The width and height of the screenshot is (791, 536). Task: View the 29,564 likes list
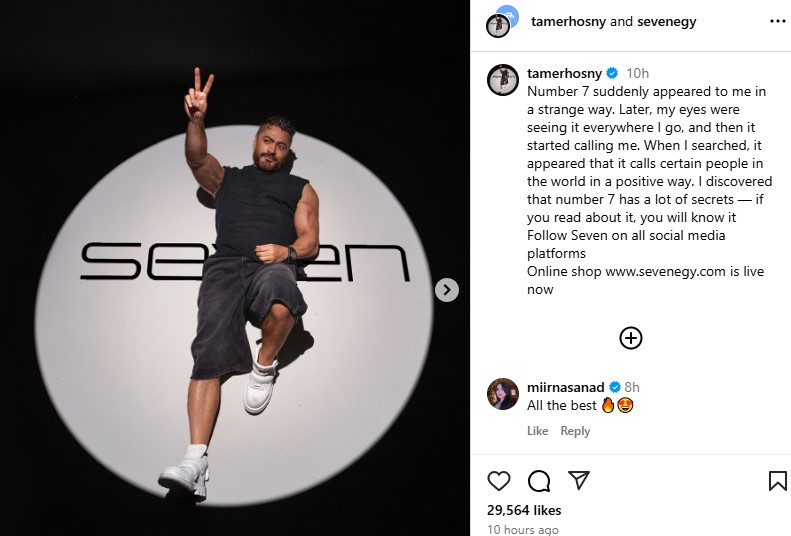524,510
